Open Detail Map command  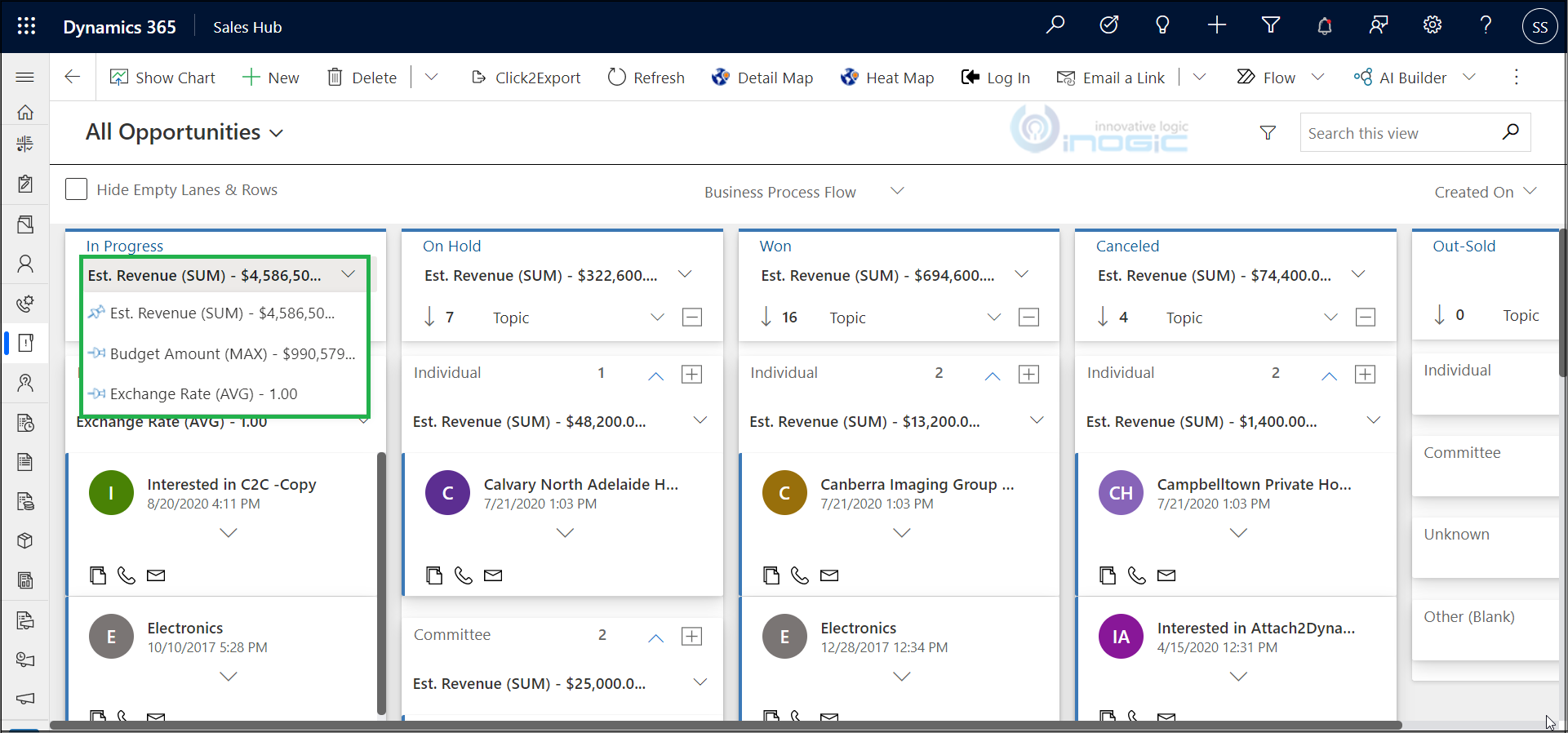(x=762, y=77)
